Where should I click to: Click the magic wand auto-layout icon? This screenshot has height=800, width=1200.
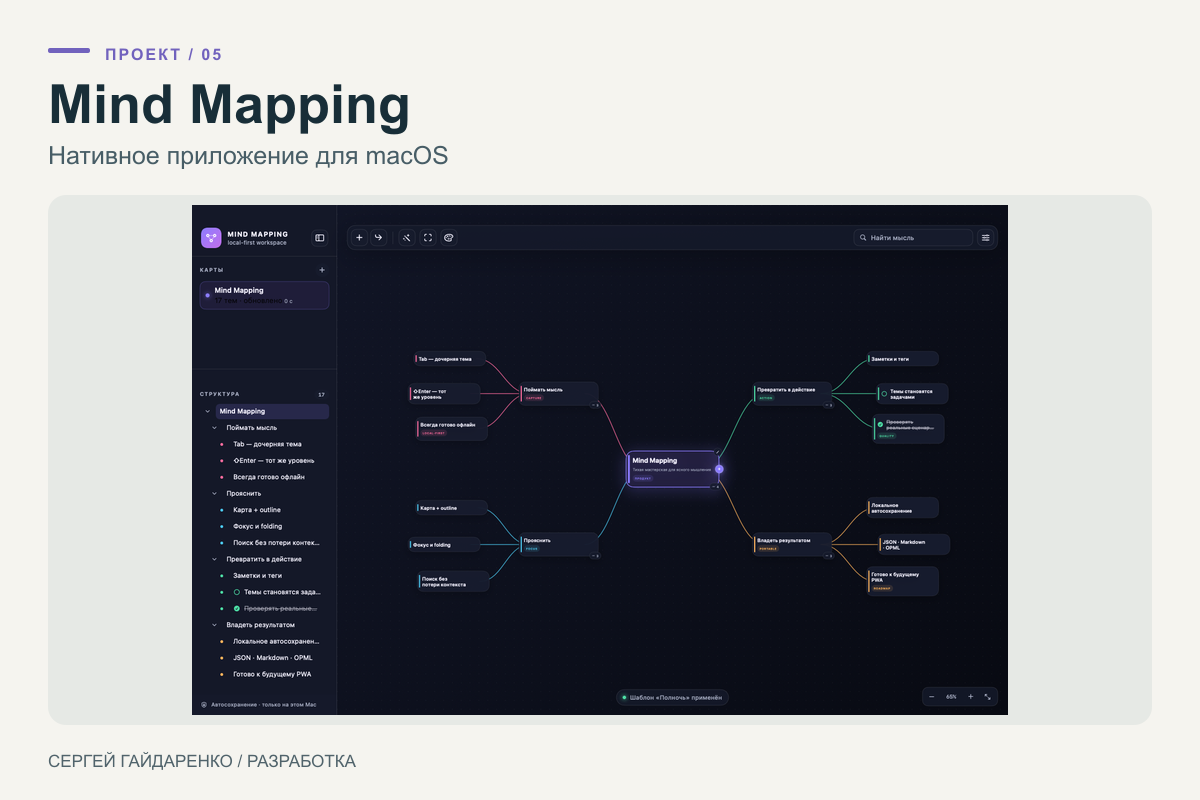[407, 238]
